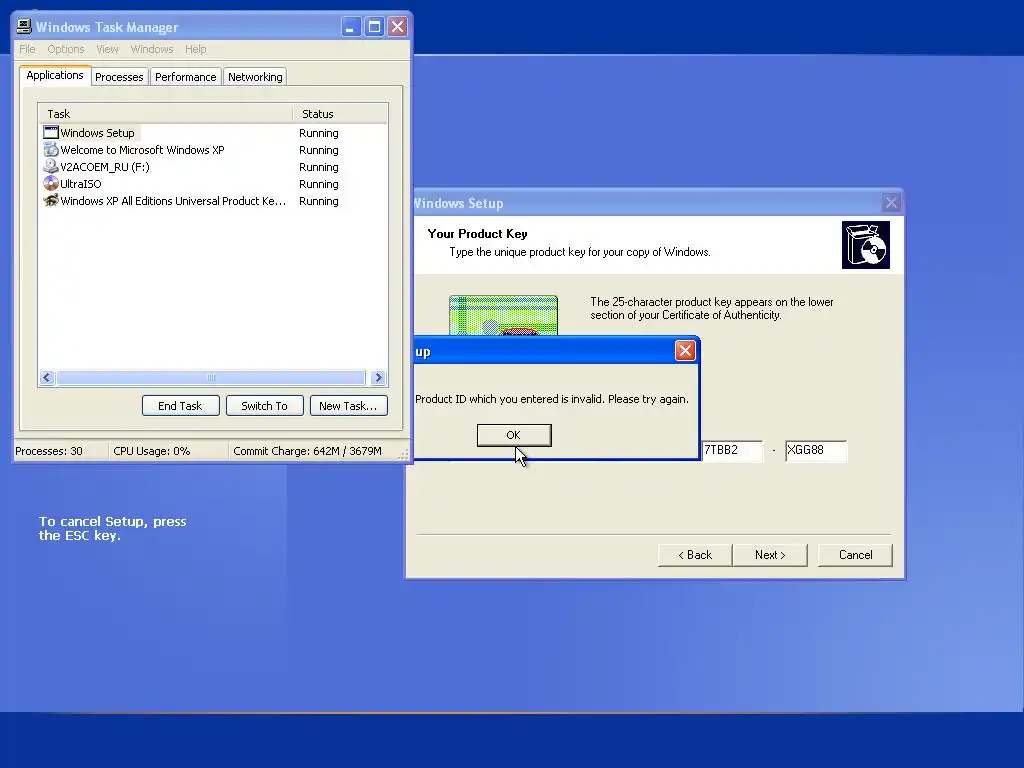Click the Task Manager title bar icon
Screen dimensions: 1024x768
[24, 26]
